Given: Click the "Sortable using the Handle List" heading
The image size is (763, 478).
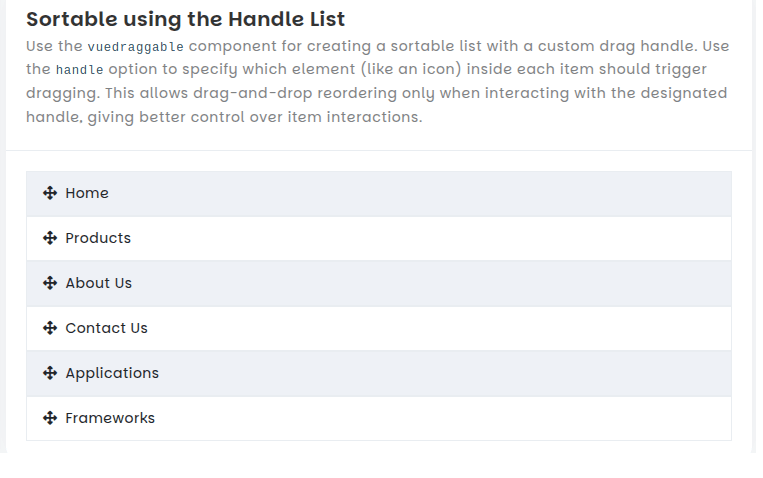Looking at the screenshot, I should pos(186,19).
